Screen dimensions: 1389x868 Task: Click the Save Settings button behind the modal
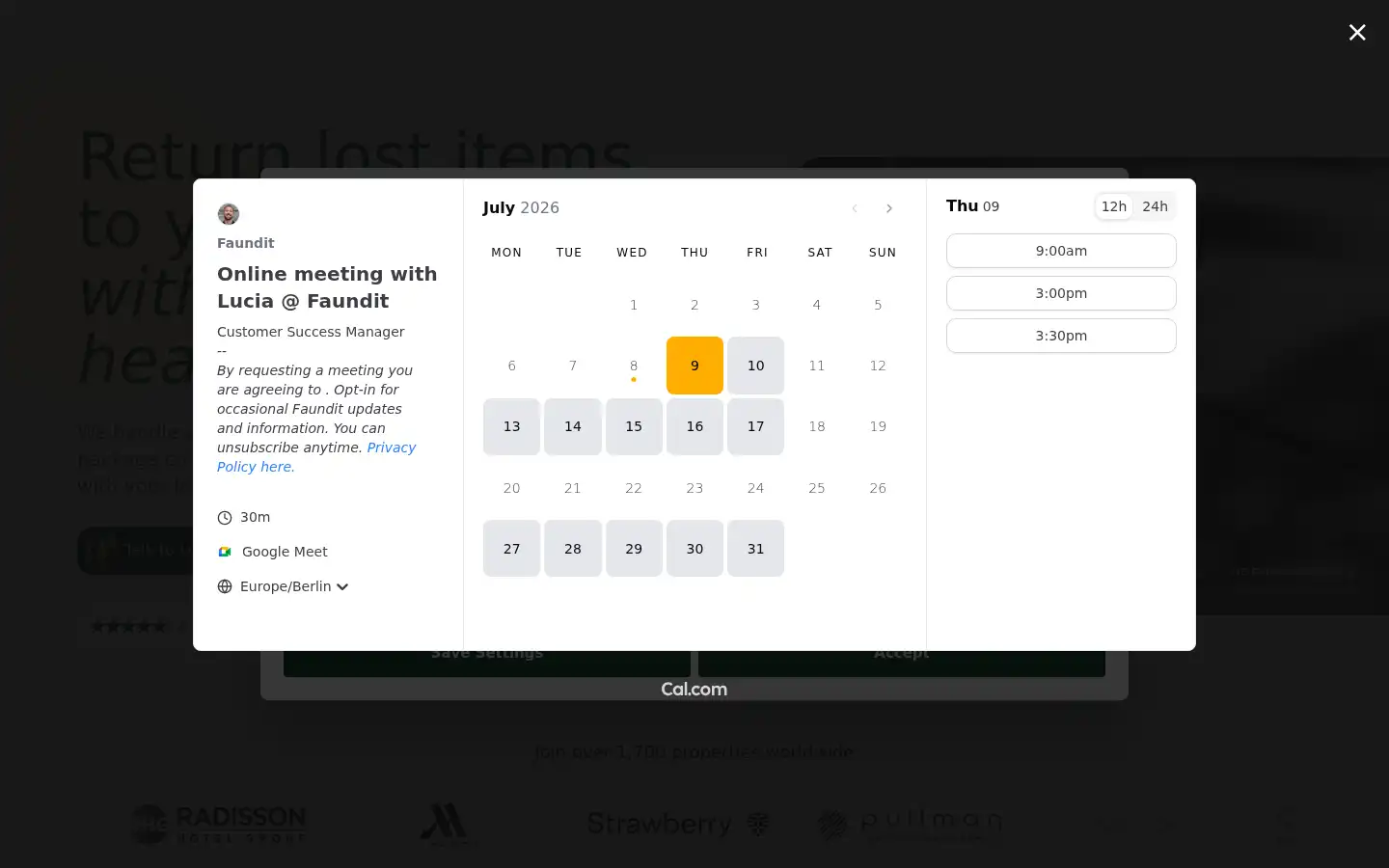click(487, 663)
